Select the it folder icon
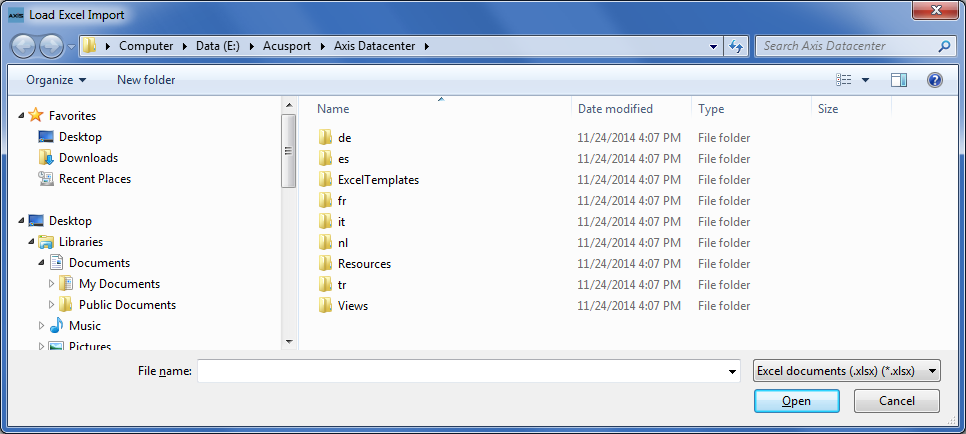 point(325,221)
